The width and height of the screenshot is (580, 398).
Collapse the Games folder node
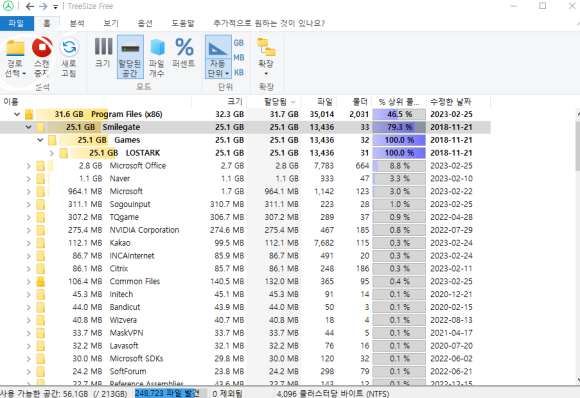point(40,140)
